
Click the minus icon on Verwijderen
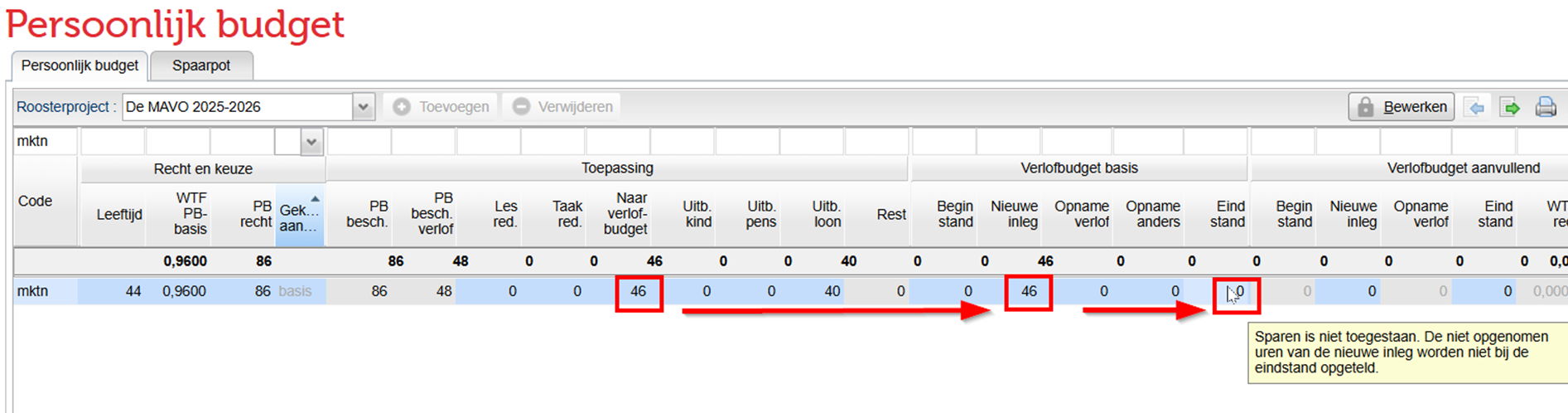(x=521, y=107)
